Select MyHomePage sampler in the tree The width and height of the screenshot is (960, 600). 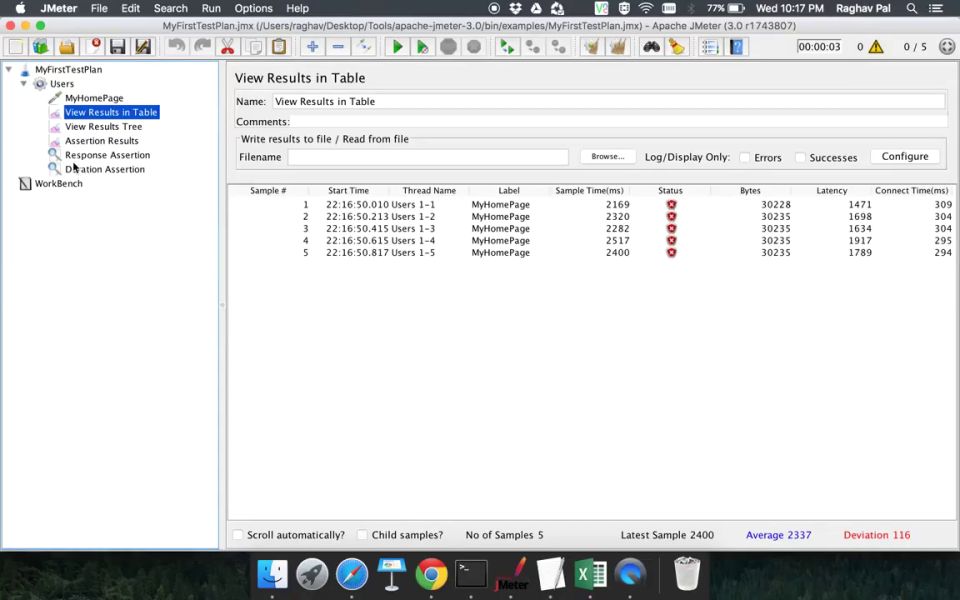pos(94,98)
